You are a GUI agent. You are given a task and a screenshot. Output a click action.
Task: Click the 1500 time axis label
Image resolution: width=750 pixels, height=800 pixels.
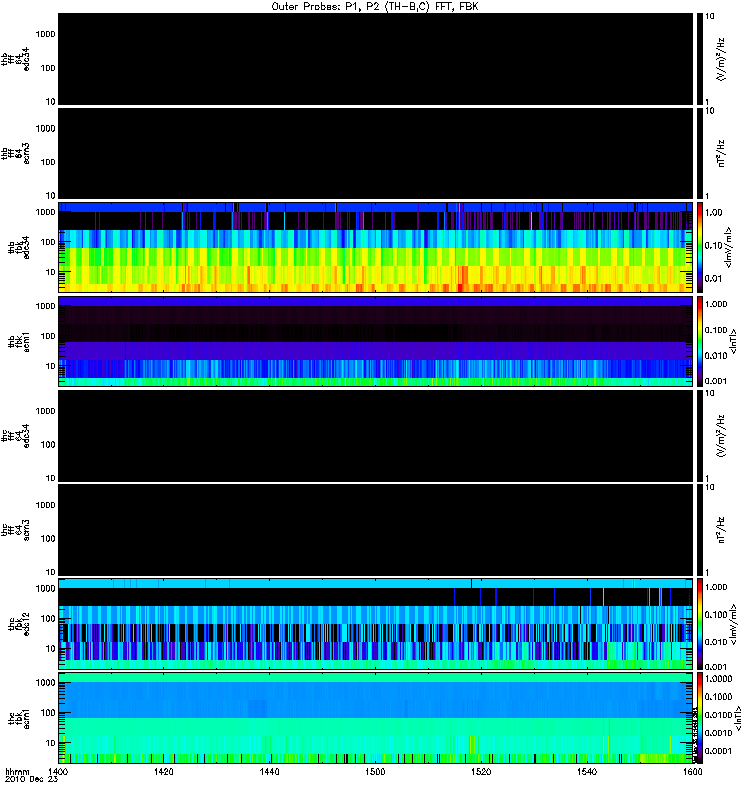point(375,771)
